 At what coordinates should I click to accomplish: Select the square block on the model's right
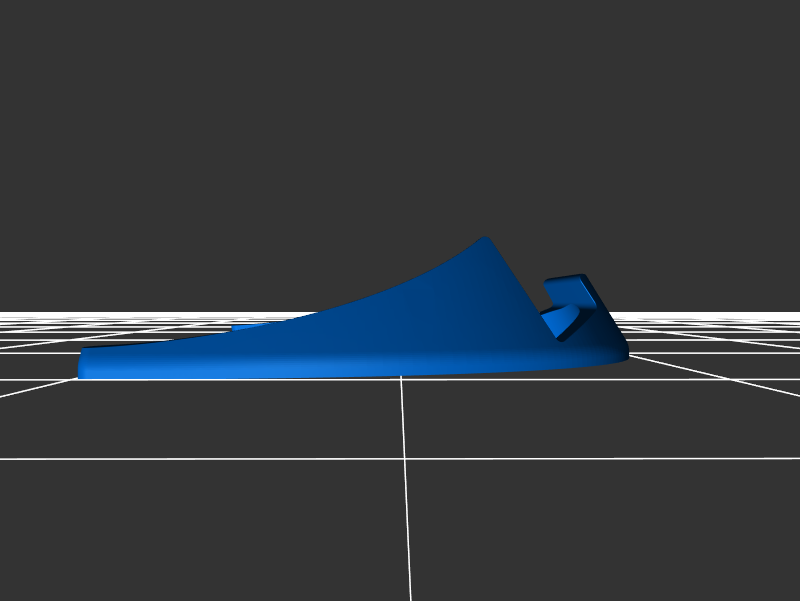[x=567, y=289]
